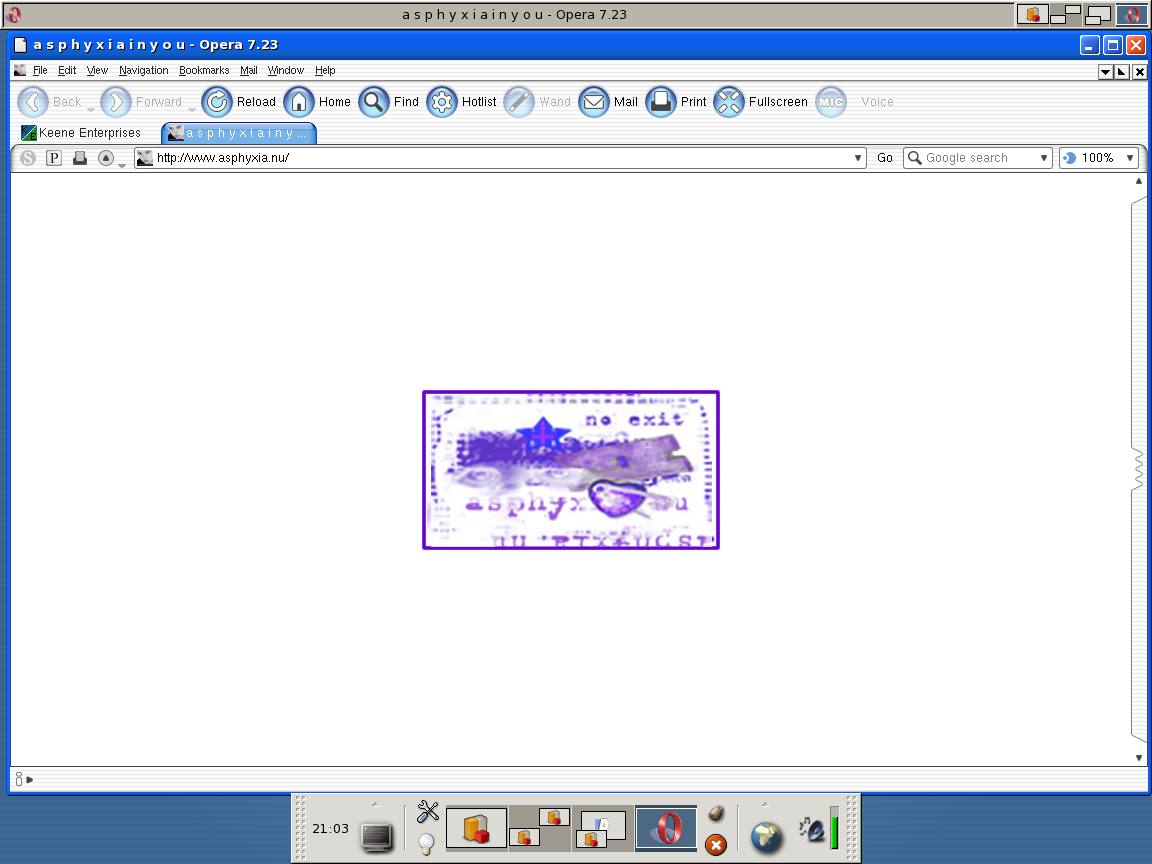Toggle the small printer icon in address bar

click(79, 158)
